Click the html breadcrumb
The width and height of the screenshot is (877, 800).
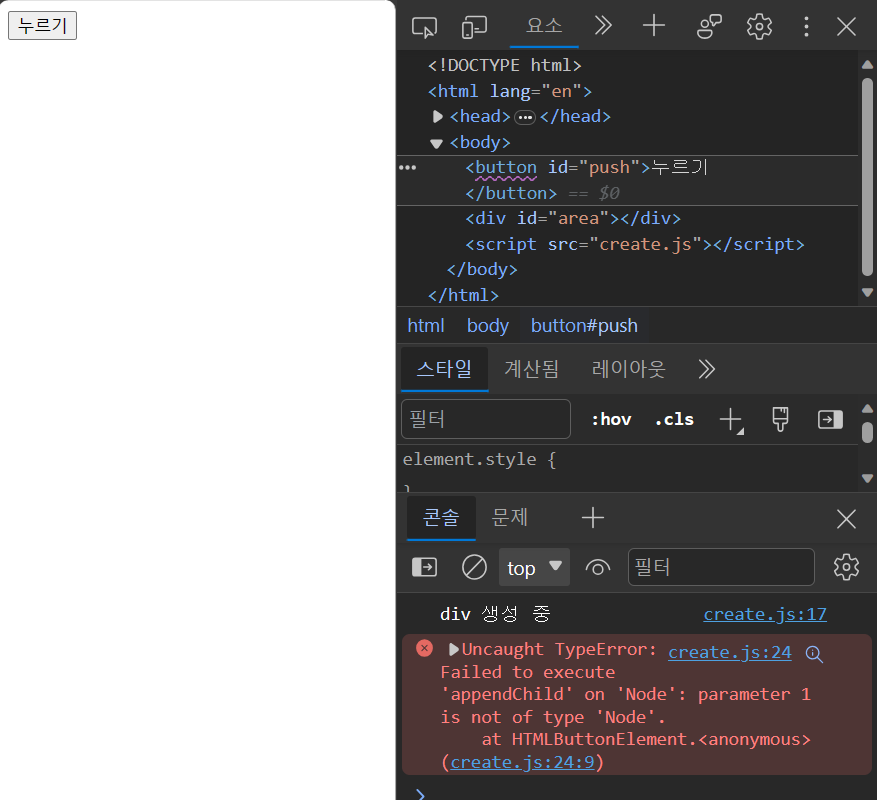tap(426, 326)
